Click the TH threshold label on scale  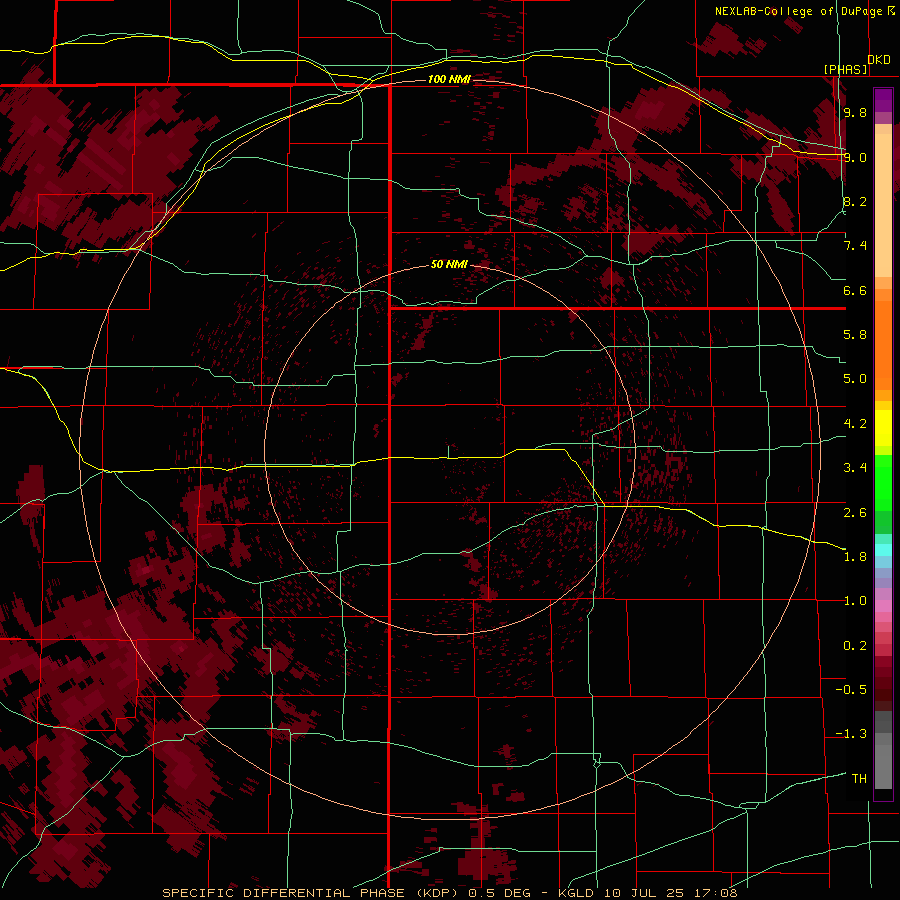859,779
